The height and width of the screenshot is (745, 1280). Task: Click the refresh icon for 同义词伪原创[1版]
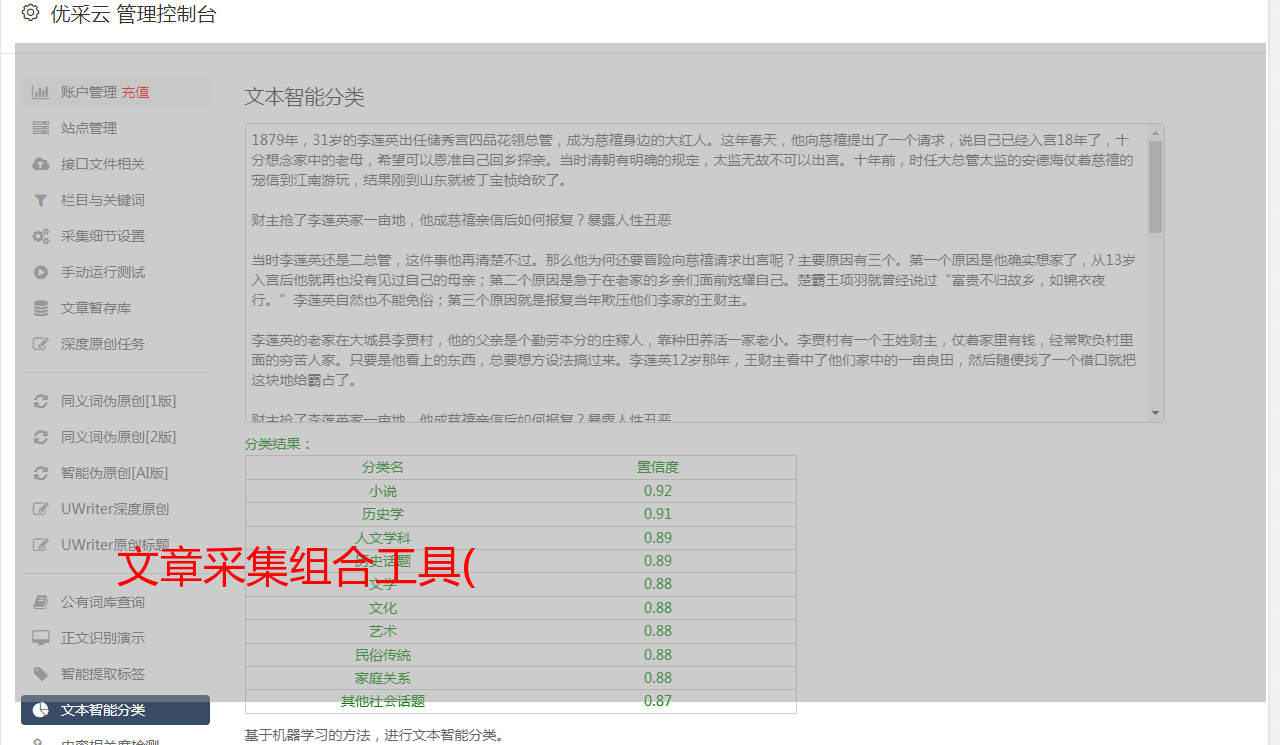(40, 401)
